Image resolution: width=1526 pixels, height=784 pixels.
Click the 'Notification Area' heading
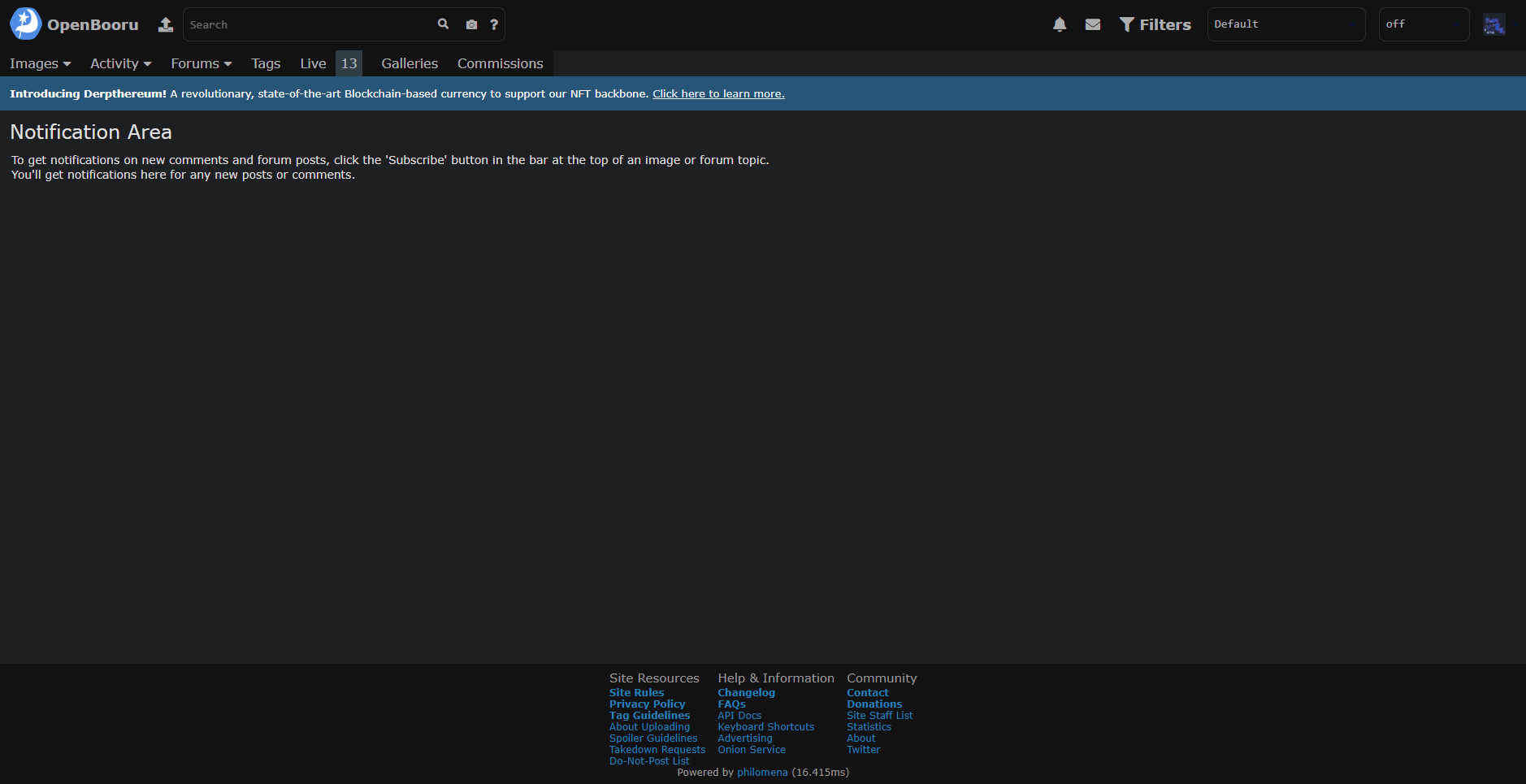91,132
